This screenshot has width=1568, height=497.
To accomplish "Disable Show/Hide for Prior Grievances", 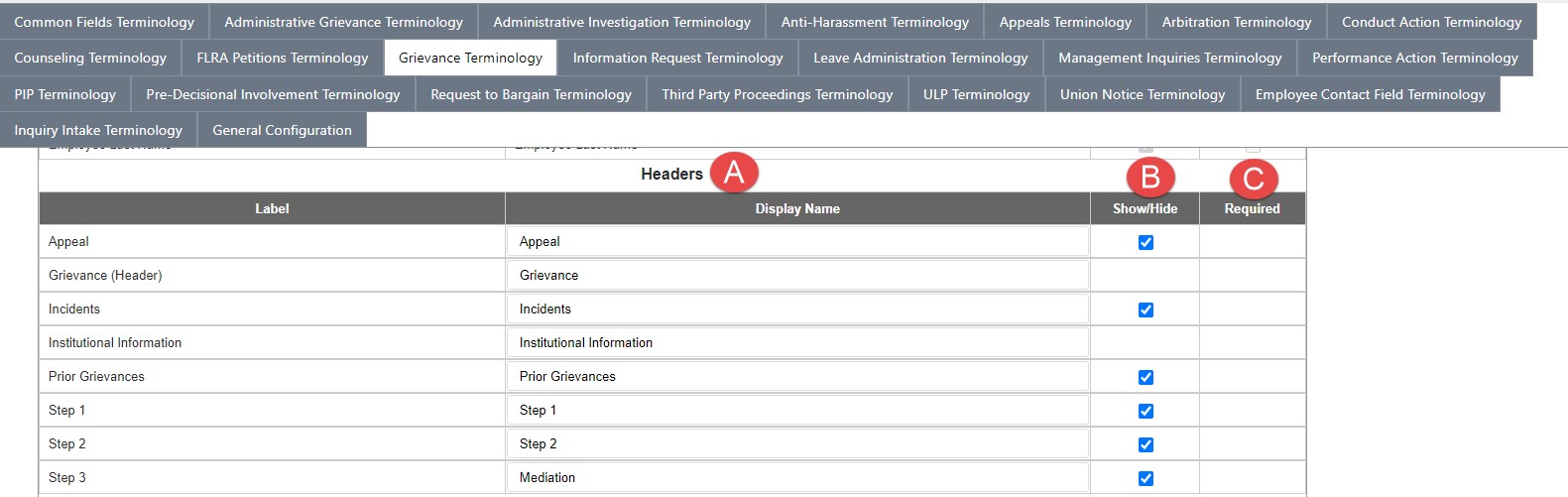I will pos(1146,377).
